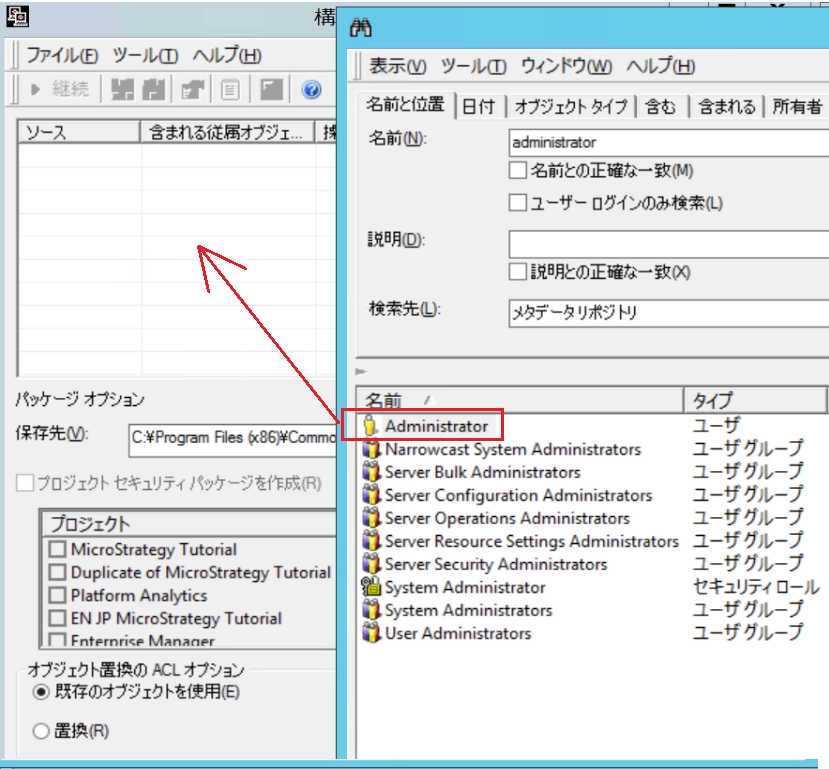
Task: Select the user icon beside Administrator
Action: click(x=370, y=426)
